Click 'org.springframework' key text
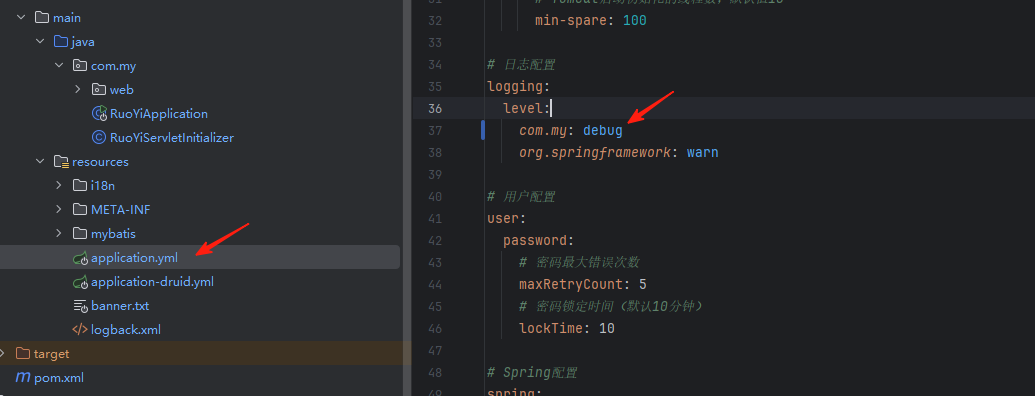The height and width of the screenshot is (396, 1035). click(x=595, y=152)
